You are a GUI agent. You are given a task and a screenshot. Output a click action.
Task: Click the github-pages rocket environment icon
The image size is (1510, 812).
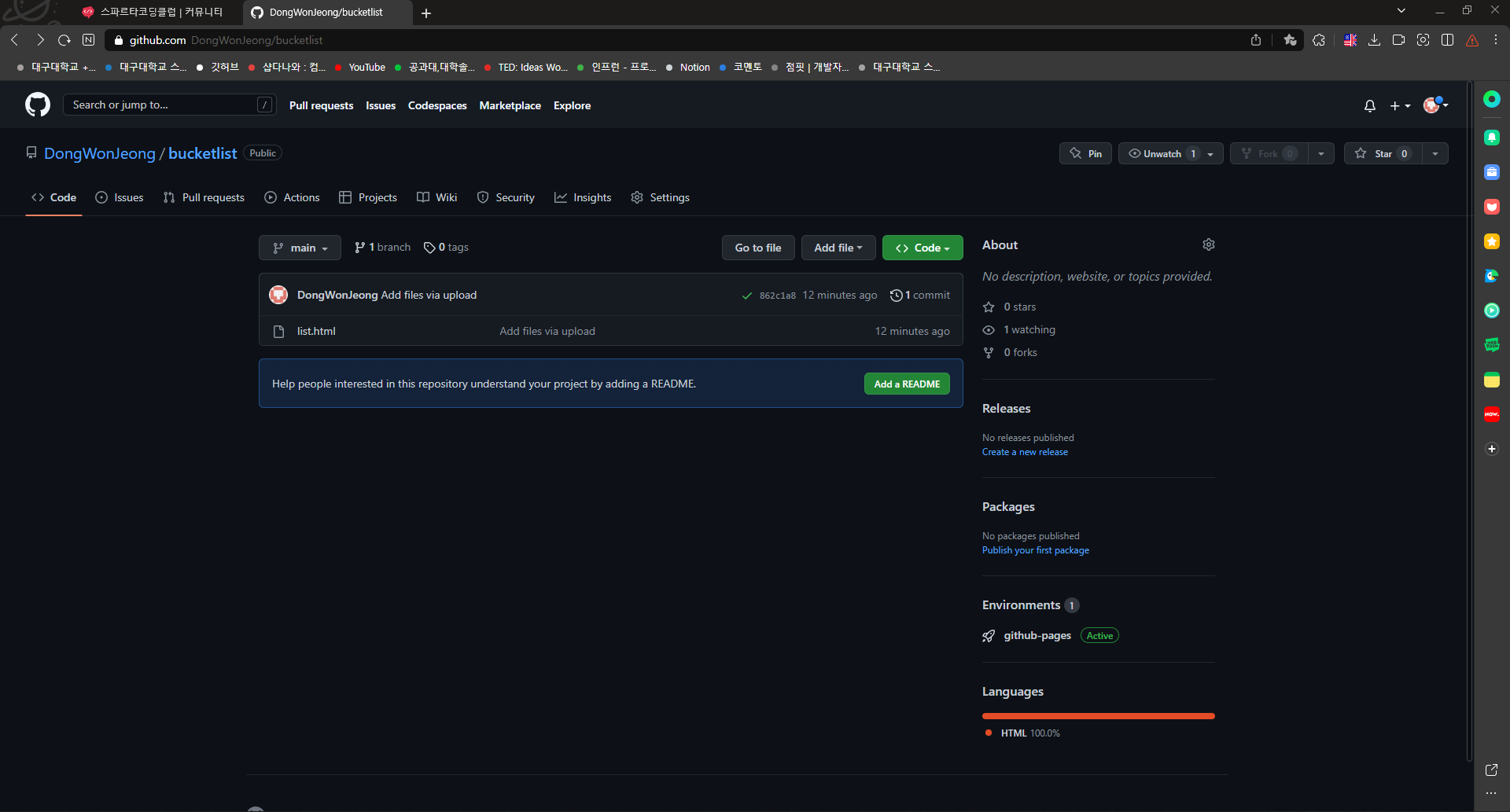click(989, 636)
